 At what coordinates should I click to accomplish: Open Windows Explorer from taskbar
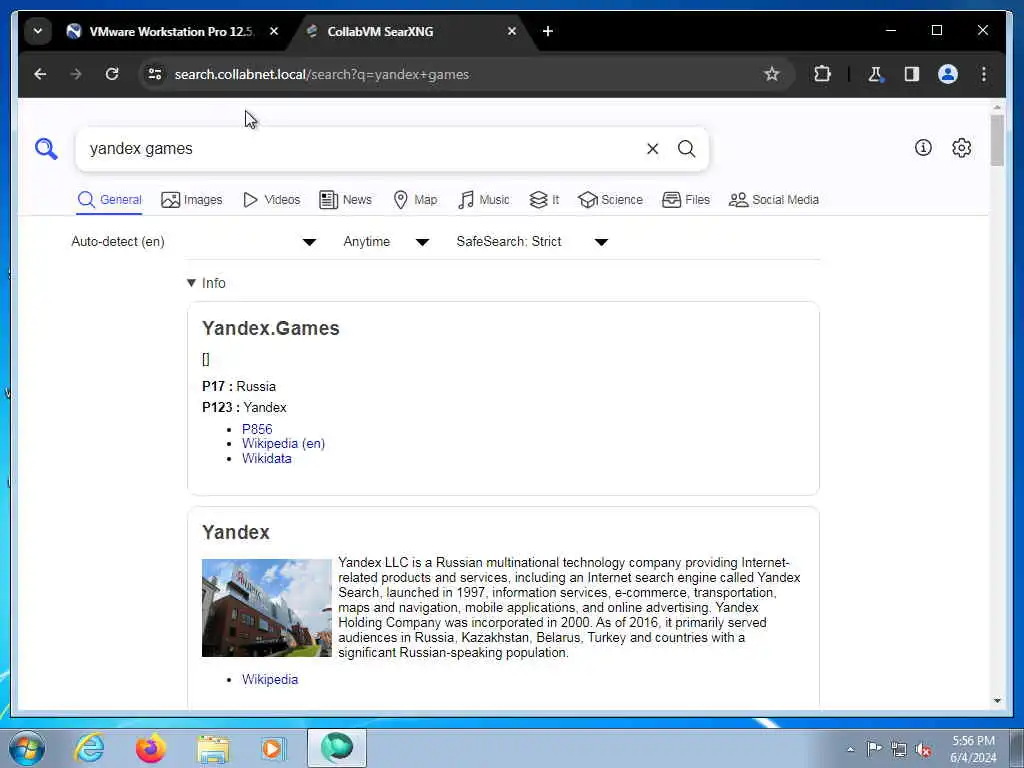[213, 749]
